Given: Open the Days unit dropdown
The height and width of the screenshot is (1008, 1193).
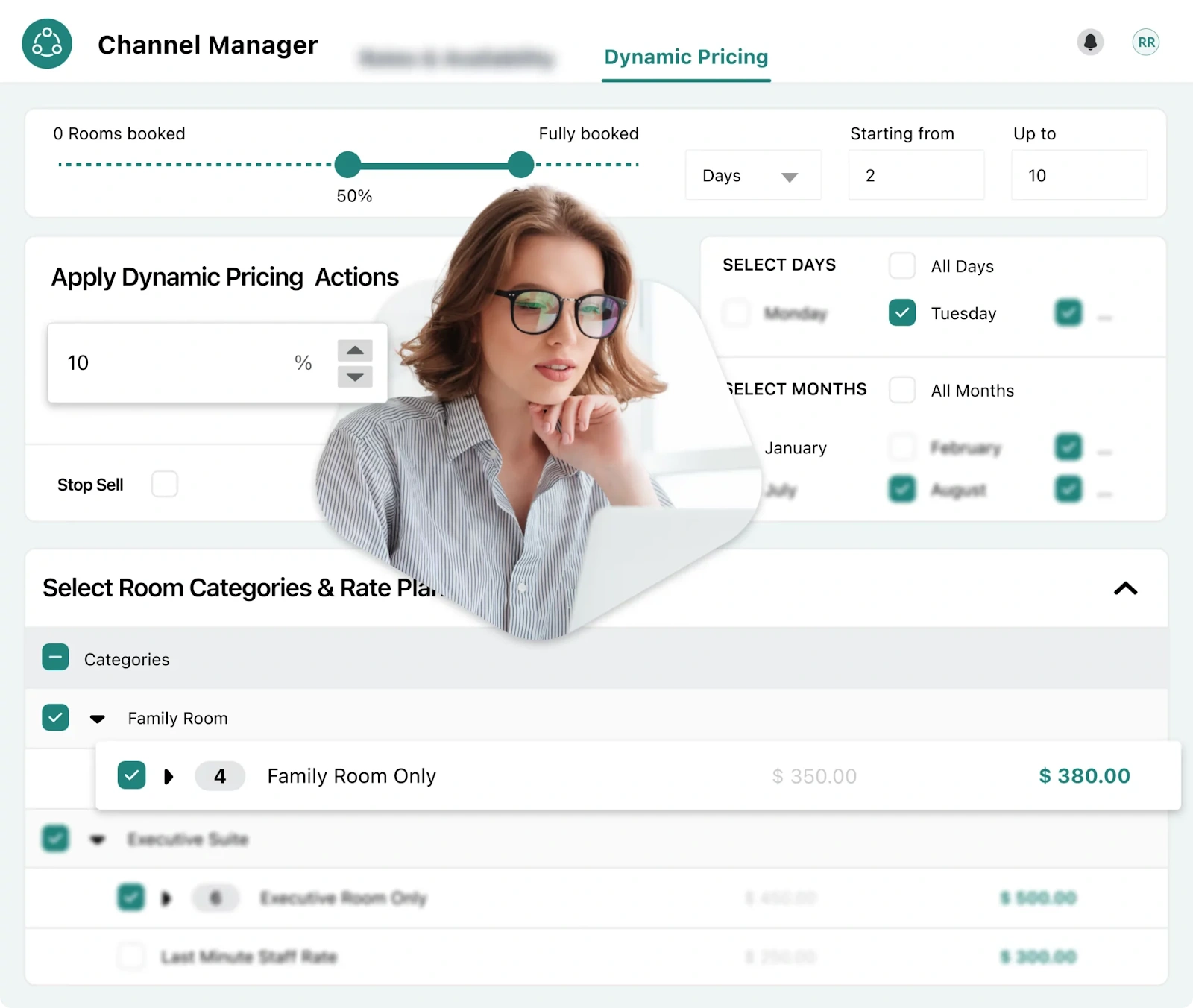Looking at the screenshot, I should click(x=753, y=175).
